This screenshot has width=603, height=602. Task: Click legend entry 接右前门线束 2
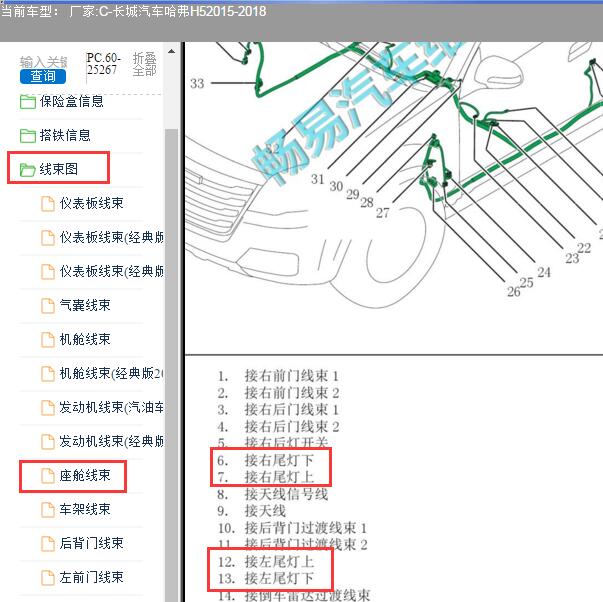pyautogui.click(x=292, y=393)
